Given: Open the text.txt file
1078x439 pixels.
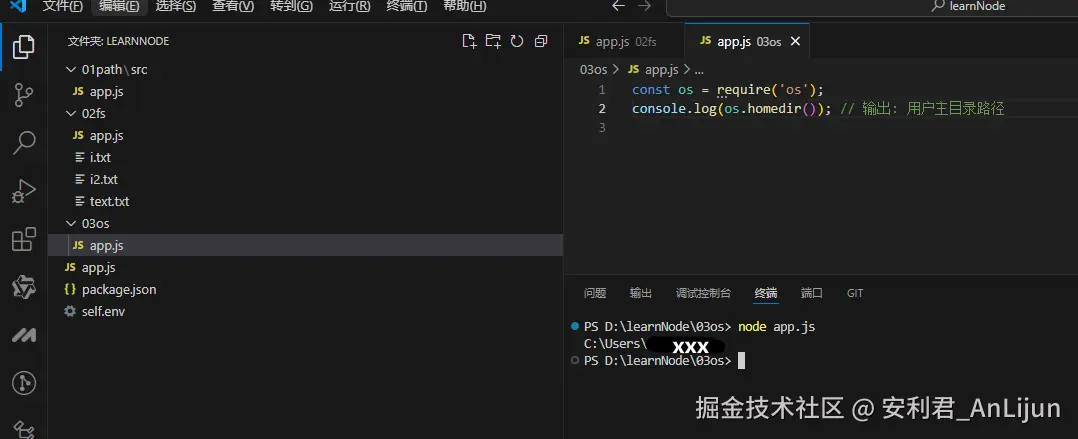Looking at the screenshot, I should pos(305,201).
